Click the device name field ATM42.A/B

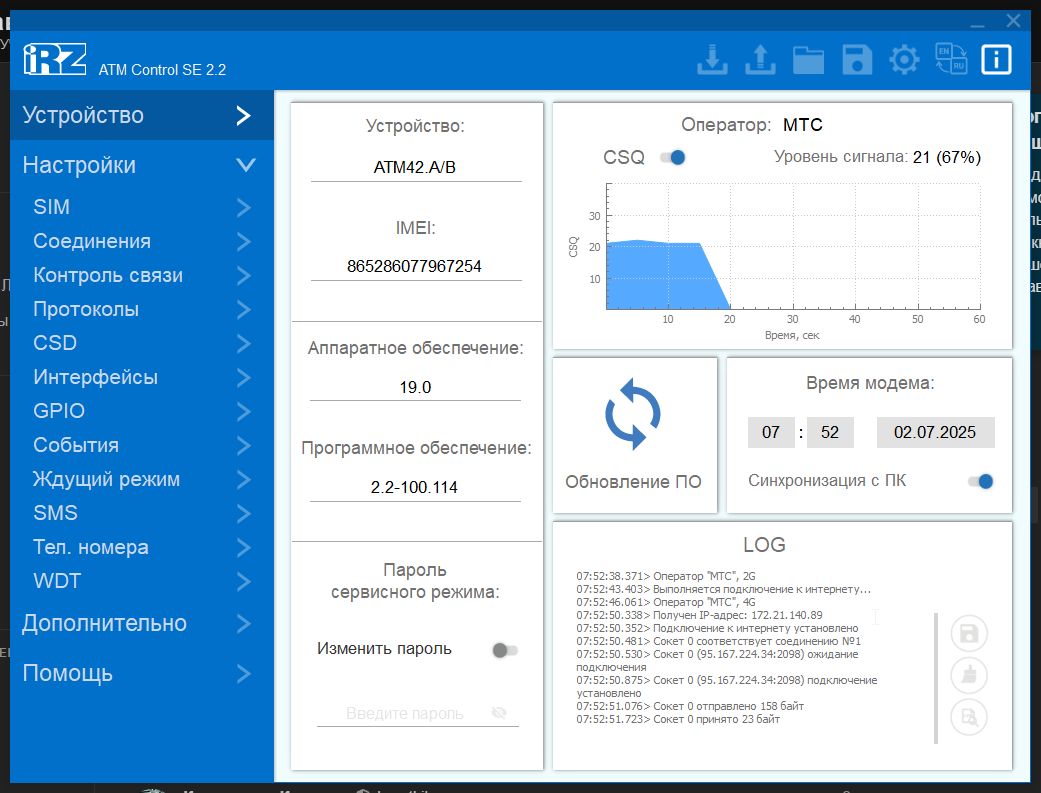pos(416,167)
